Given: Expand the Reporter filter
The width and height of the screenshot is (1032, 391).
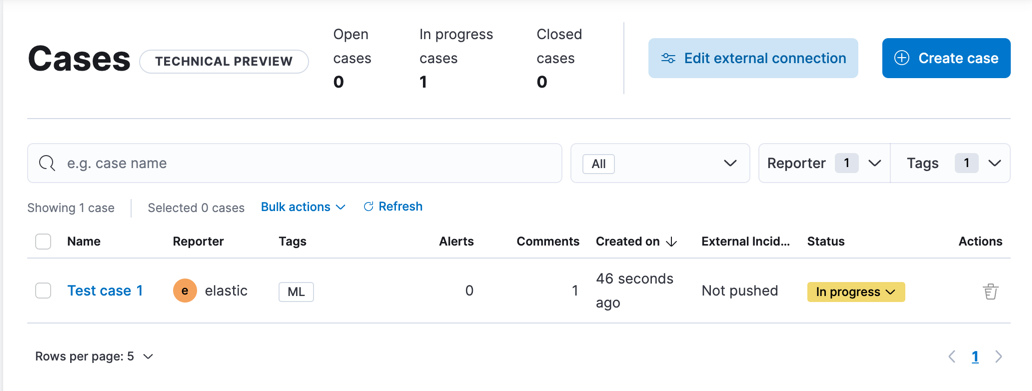Looking at the screenshot, I should (x=824, y=163).
